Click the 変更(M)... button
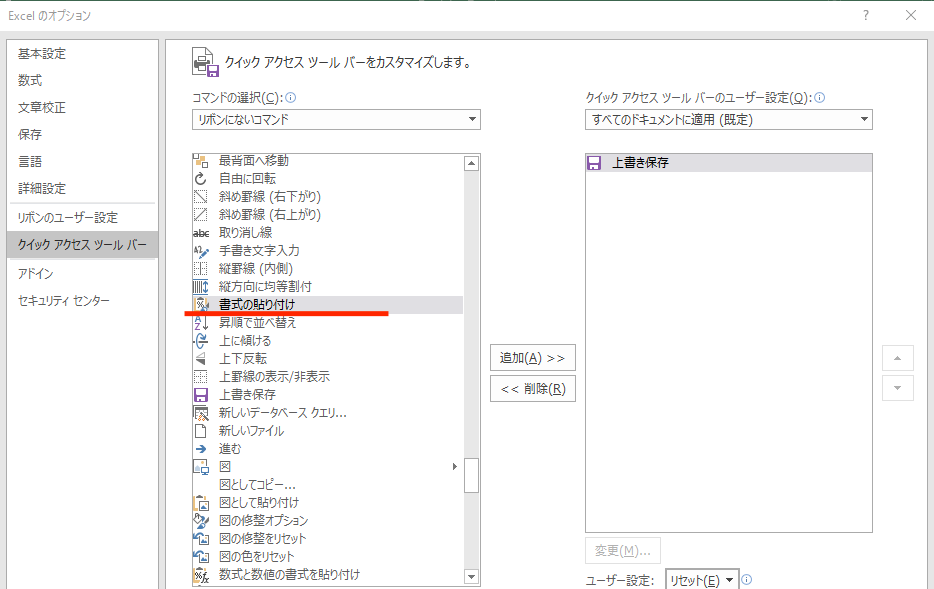The width and height of the screenshot is (934, 589). 622,551
